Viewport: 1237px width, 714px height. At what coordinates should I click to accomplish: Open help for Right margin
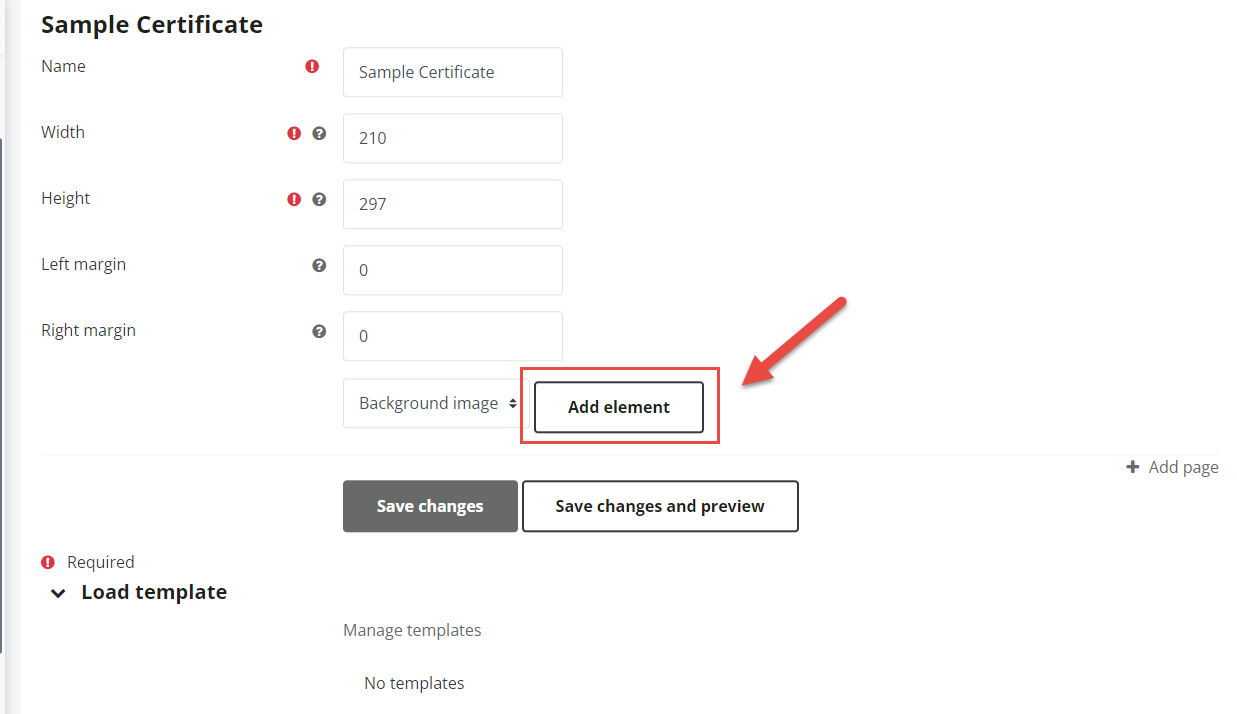[319, 331]
